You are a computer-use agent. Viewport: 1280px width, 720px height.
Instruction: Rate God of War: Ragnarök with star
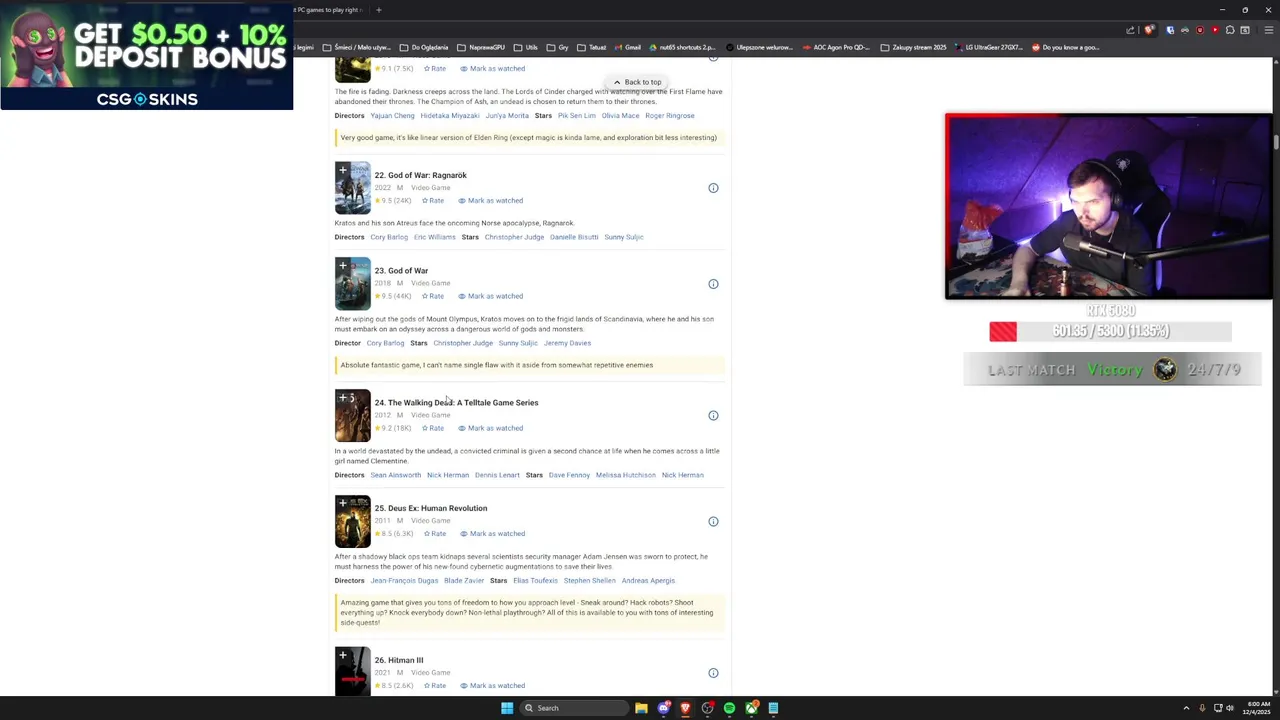(x=433, y=201)
